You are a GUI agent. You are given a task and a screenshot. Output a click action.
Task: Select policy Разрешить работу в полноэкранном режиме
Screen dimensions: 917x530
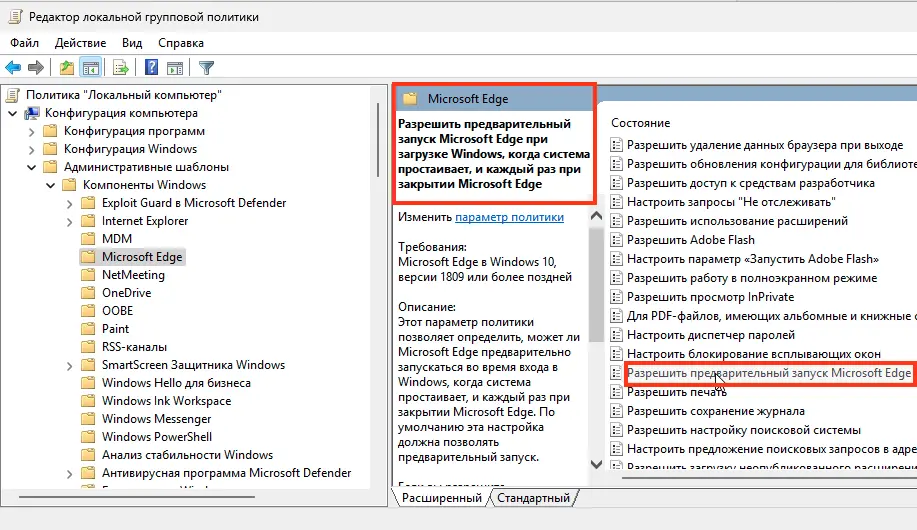pos(752,278)
